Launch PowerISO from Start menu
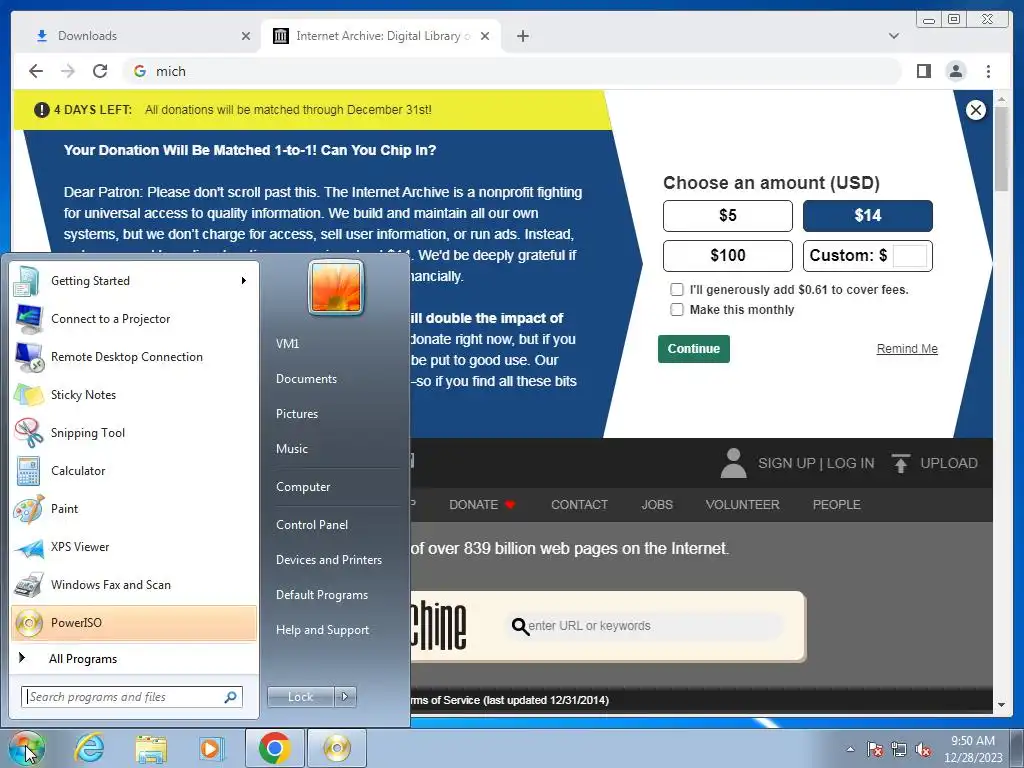 pyautogui.click(x=134, y=622)
